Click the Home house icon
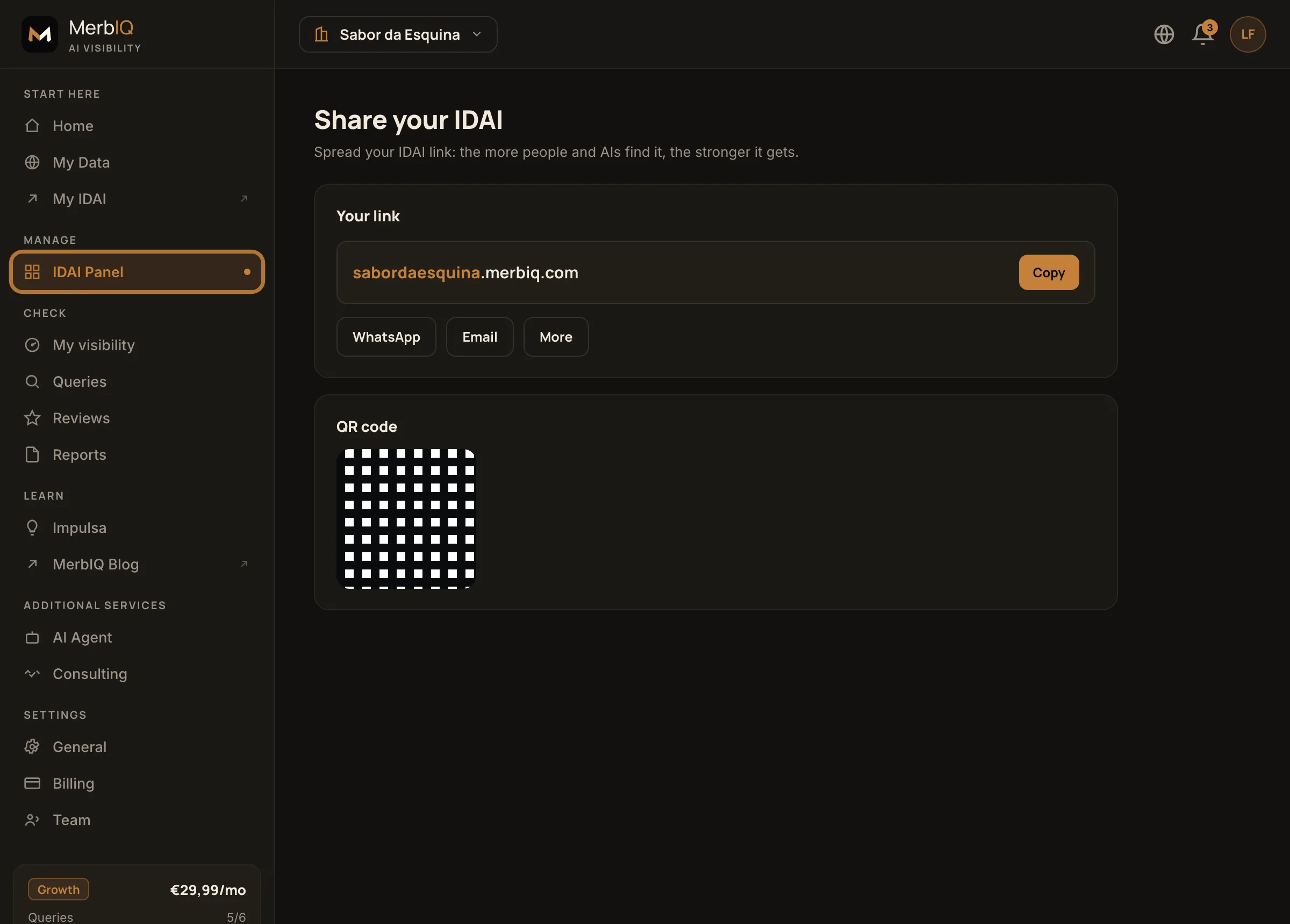 tap(32, 126)
